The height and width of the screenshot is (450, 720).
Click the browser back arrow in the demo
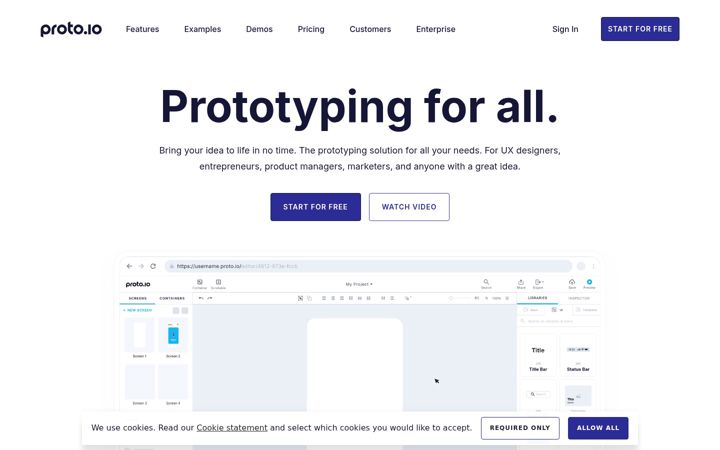129,266
